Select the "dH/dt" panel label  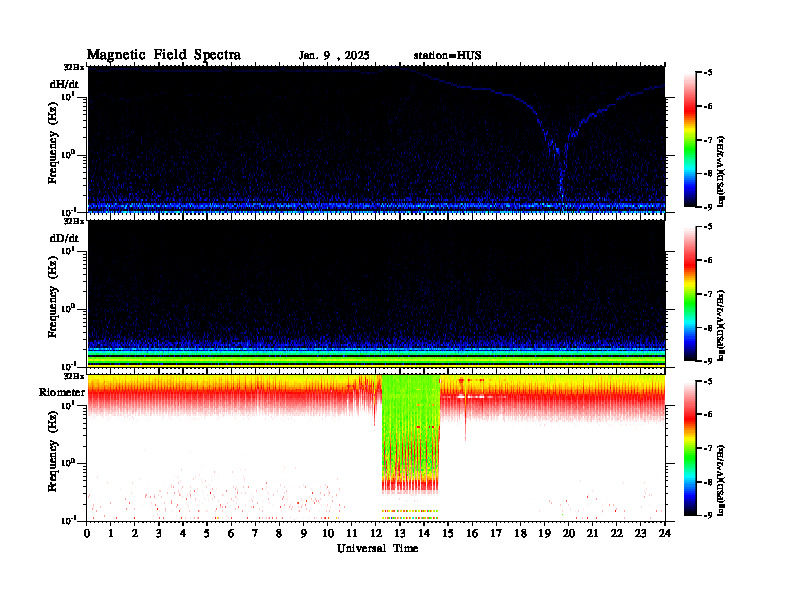[64, 84]
